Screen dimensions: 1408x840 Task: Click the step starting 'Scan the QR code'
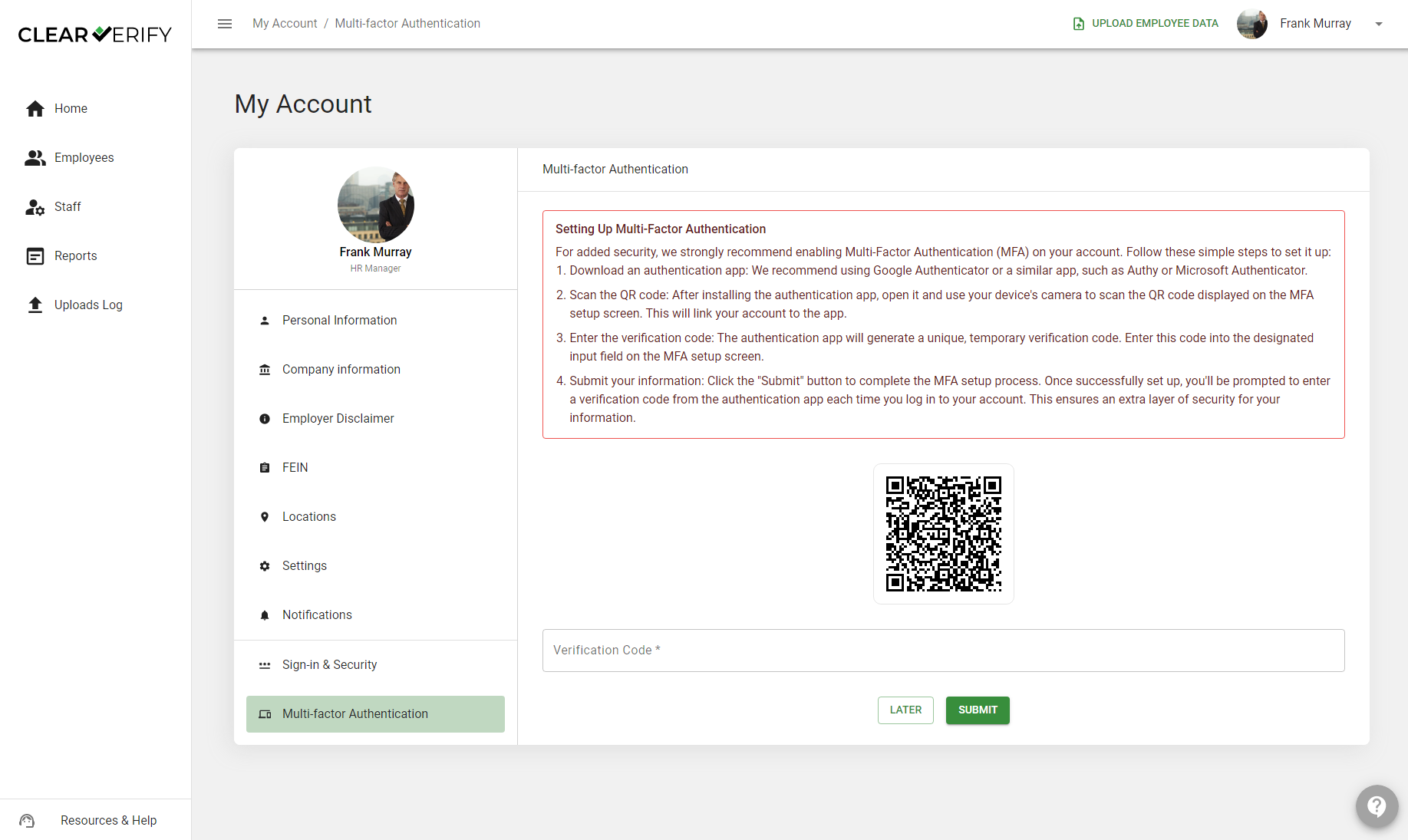pos(941,305)
